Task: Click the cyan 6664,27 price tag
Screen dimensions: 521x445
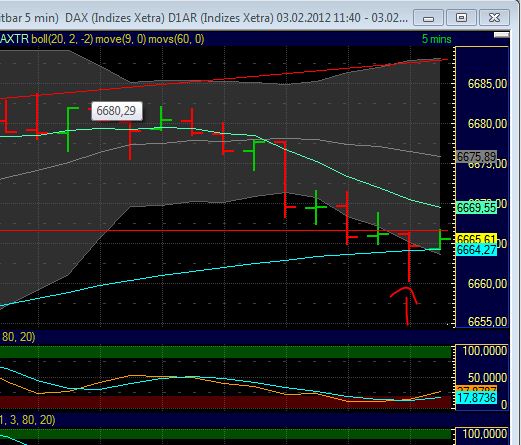Action: 476,250
